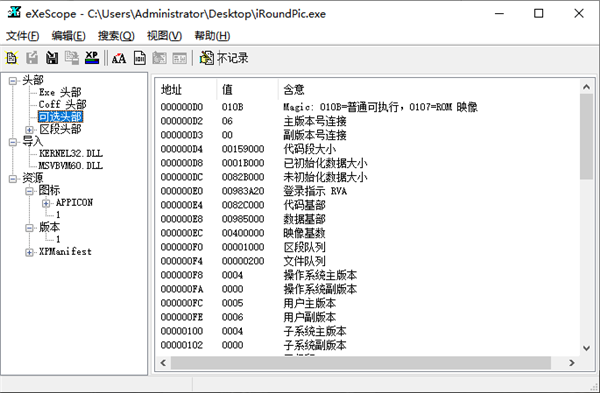Select the Exe 头部 tree item
Viewport: 600px width, 393px height.
coord(60,92)
